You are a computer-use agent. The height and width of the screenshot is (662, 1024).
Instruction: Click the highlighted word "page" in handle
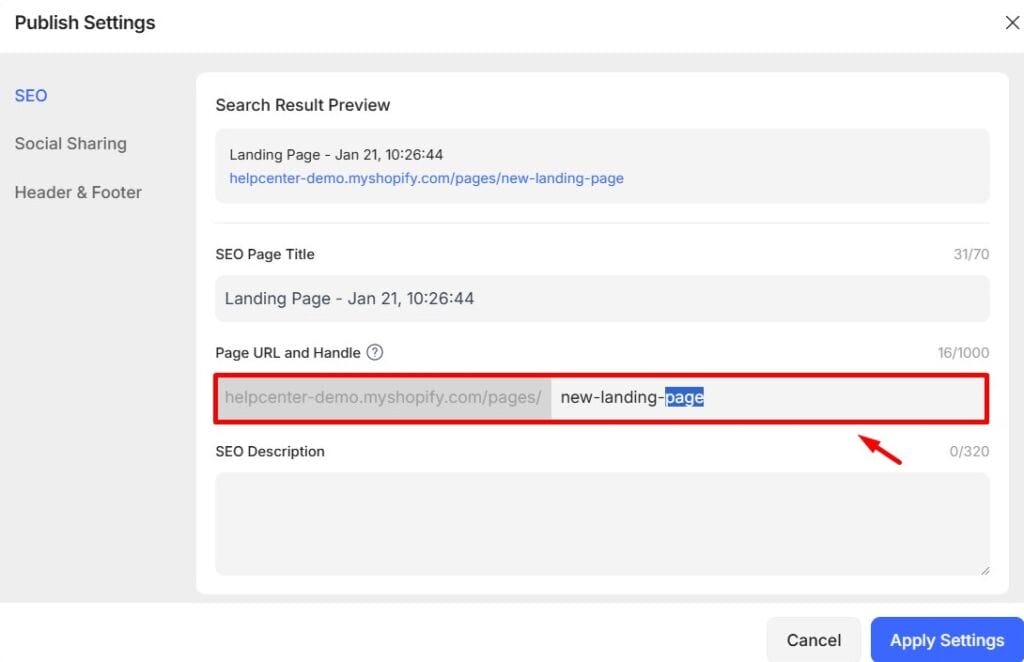(x=685, y=398)
